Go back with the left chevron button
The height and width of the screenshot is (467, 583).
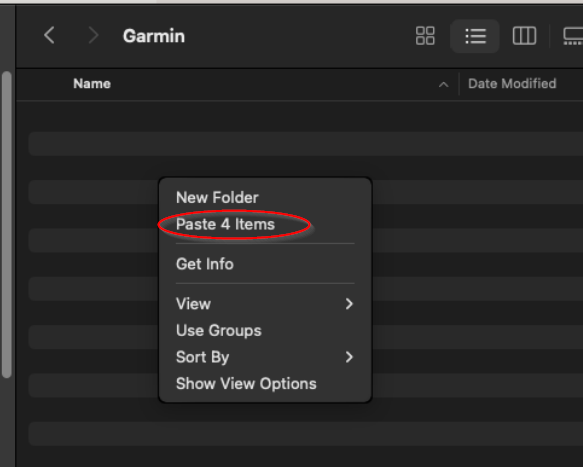tap(49, 36)
